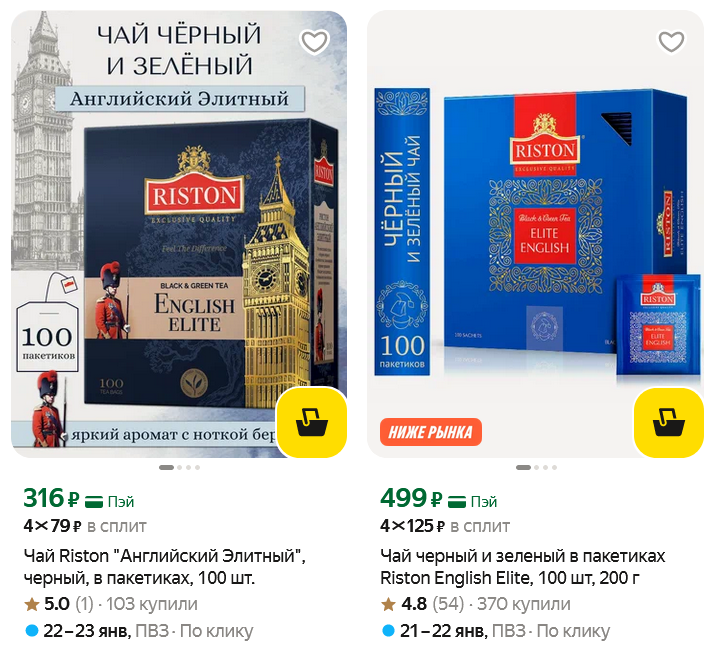Click 4×79 ₽ в сплит offer
Screen dimensions: 706x666
tap(85, 526)
